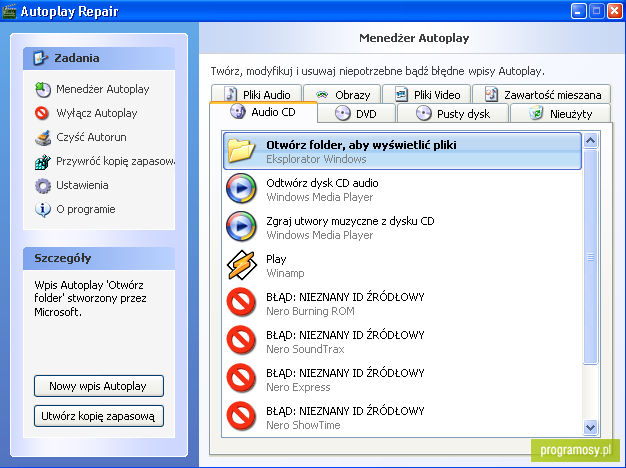This screenshot has width=626, height=468.
Task: Open Ustawienia settings link
Action: 82,185
